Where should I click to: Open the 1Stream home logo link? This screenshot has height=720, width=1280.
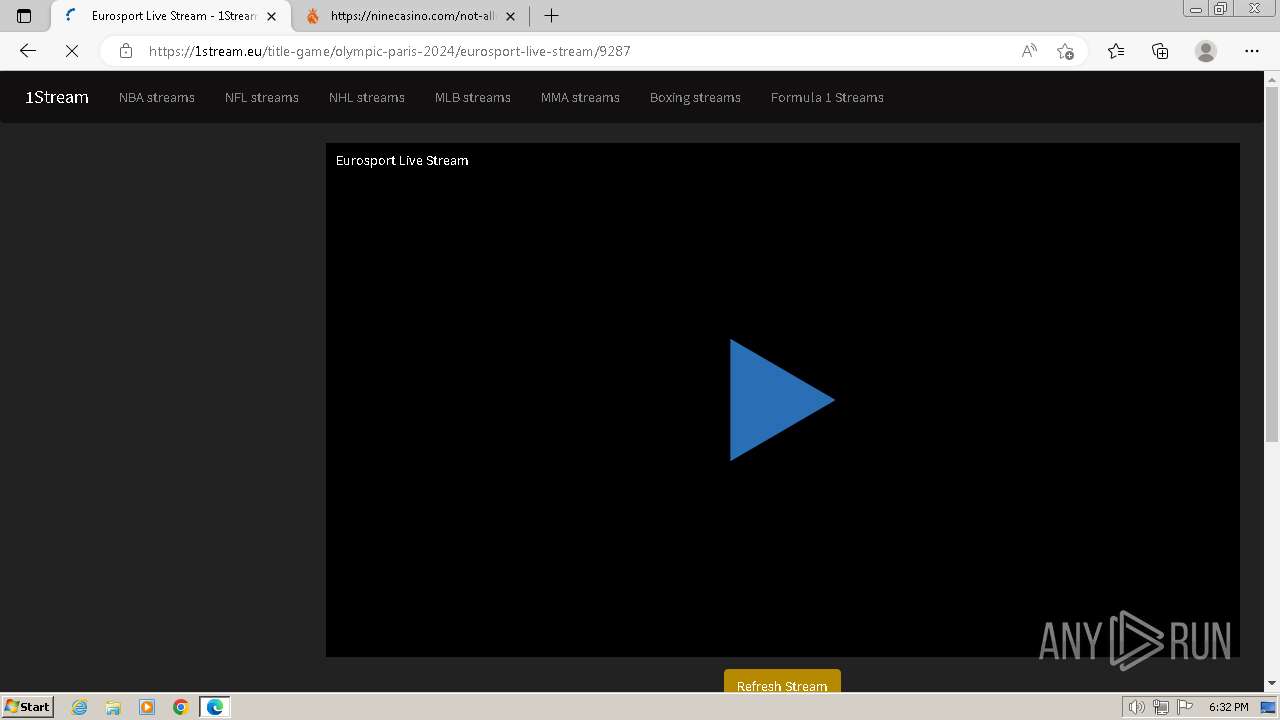[x=57, y=97]
